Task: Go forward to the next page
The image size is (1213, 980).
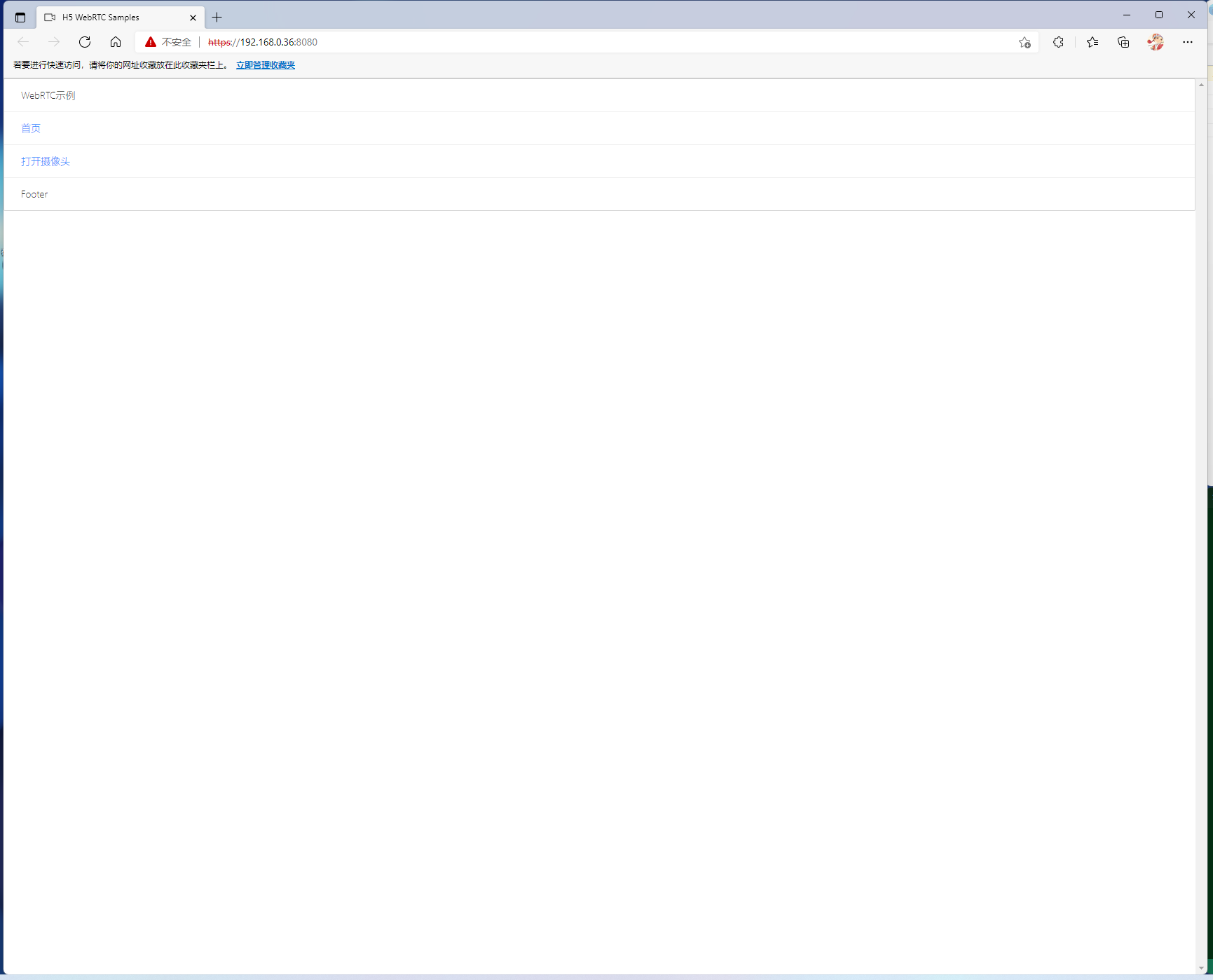Action: (54, 42)
